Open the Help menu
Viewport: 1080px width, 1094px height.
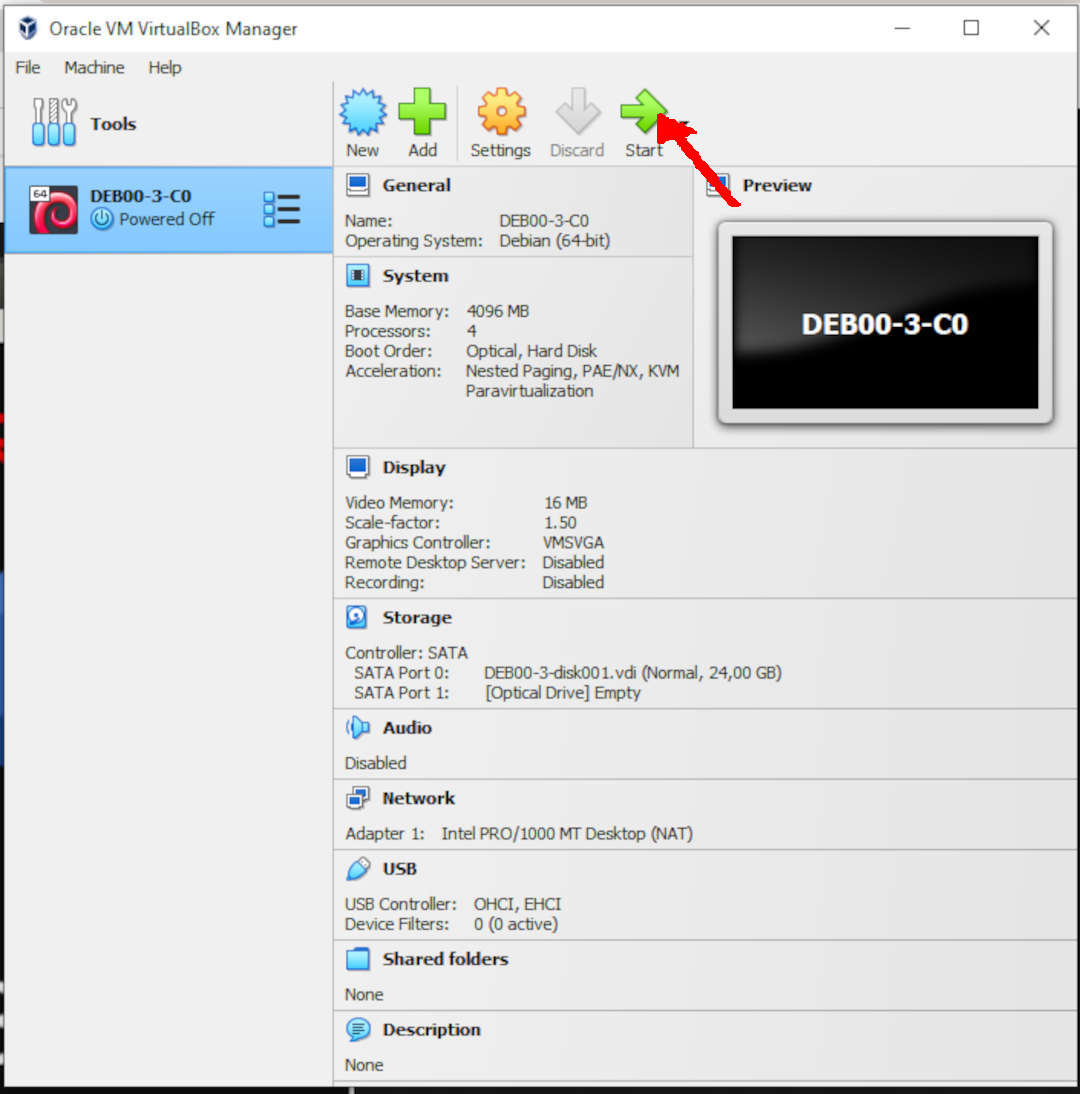click(165, 67)
